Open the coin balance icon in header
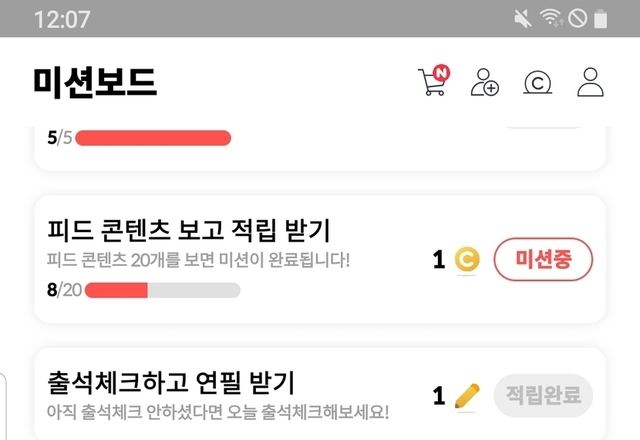Viewport: 640px width, 440px height. (x=538, y=83)
